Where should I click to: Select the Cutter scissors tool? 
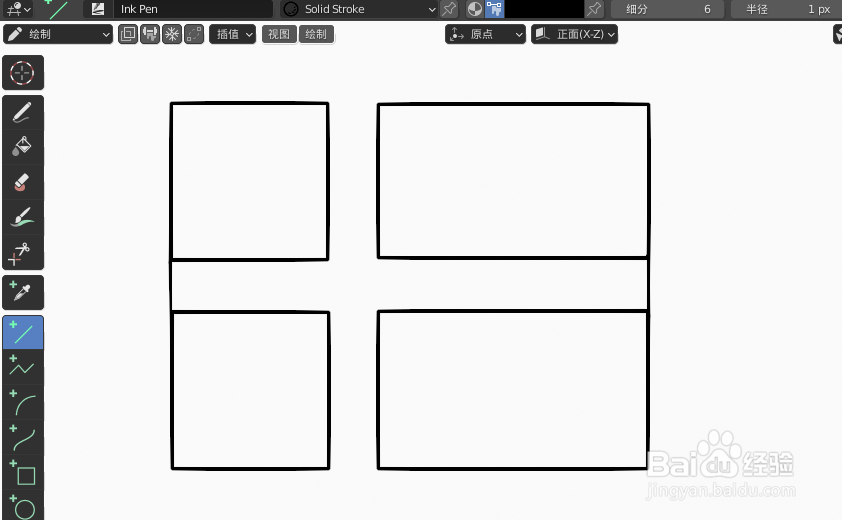(23, 252)
